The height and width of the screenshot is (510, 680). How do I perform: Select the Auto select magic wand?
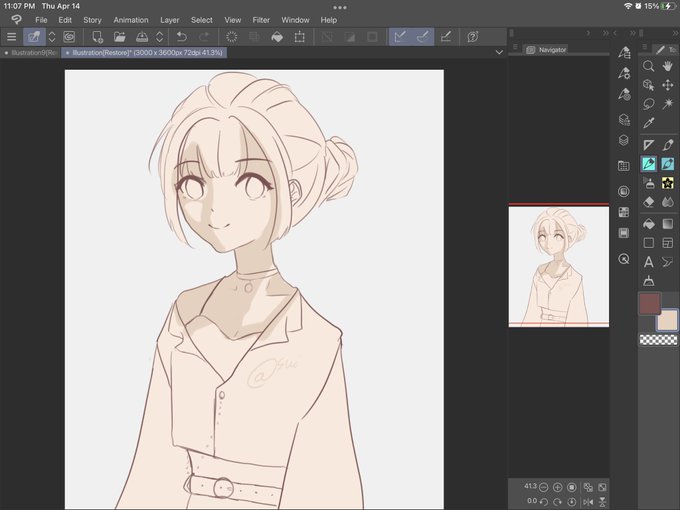(667, 104)
